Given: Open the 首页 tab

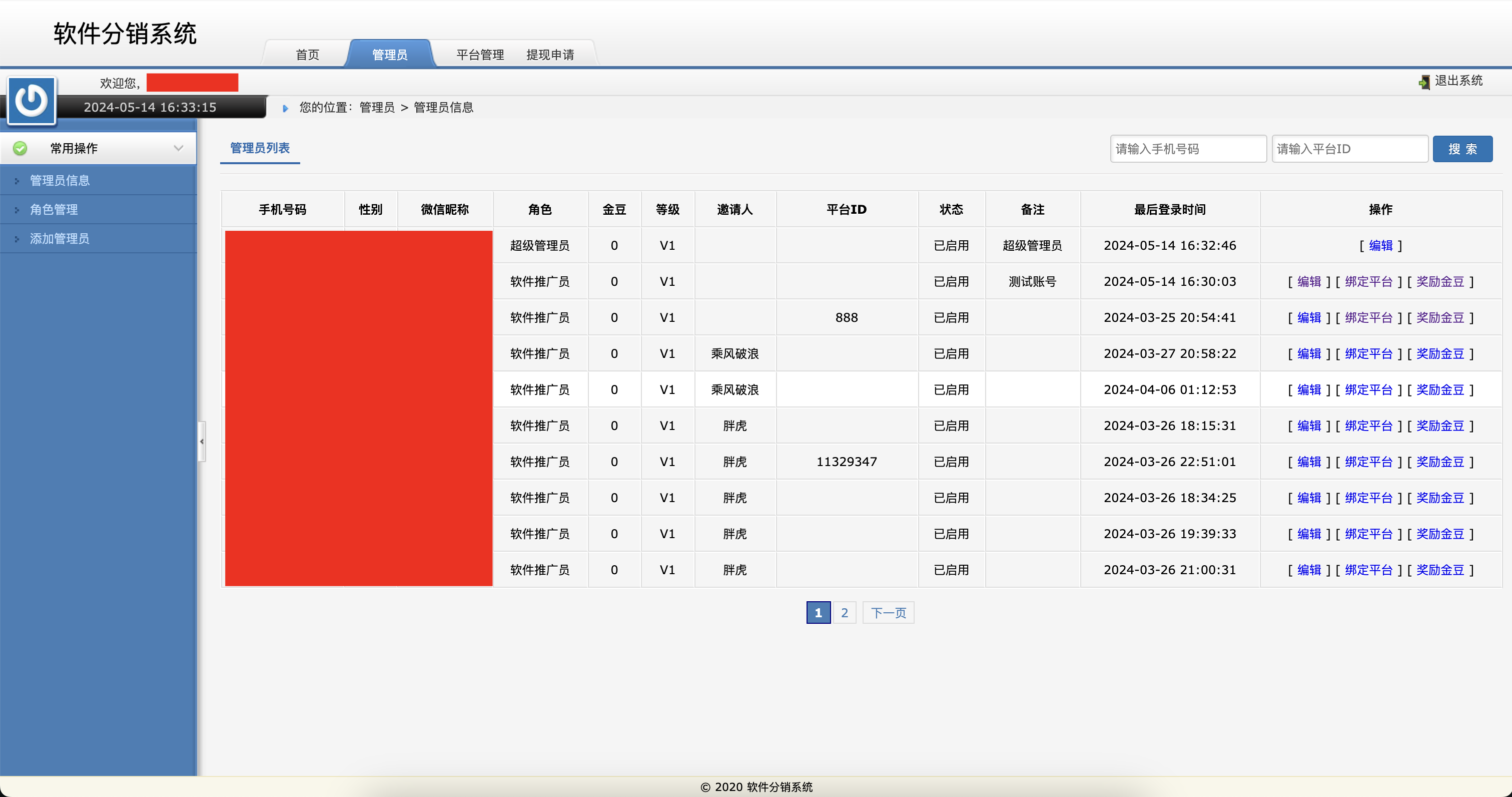Looking at the screenshot, I should [x=308, y=55].
